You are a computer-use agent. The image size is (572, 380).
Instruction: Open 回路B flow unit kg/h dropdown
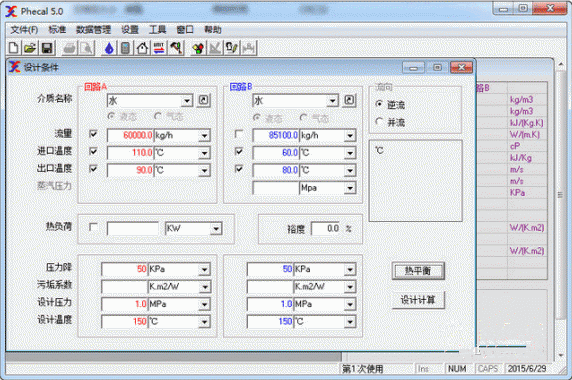[350, 136]
